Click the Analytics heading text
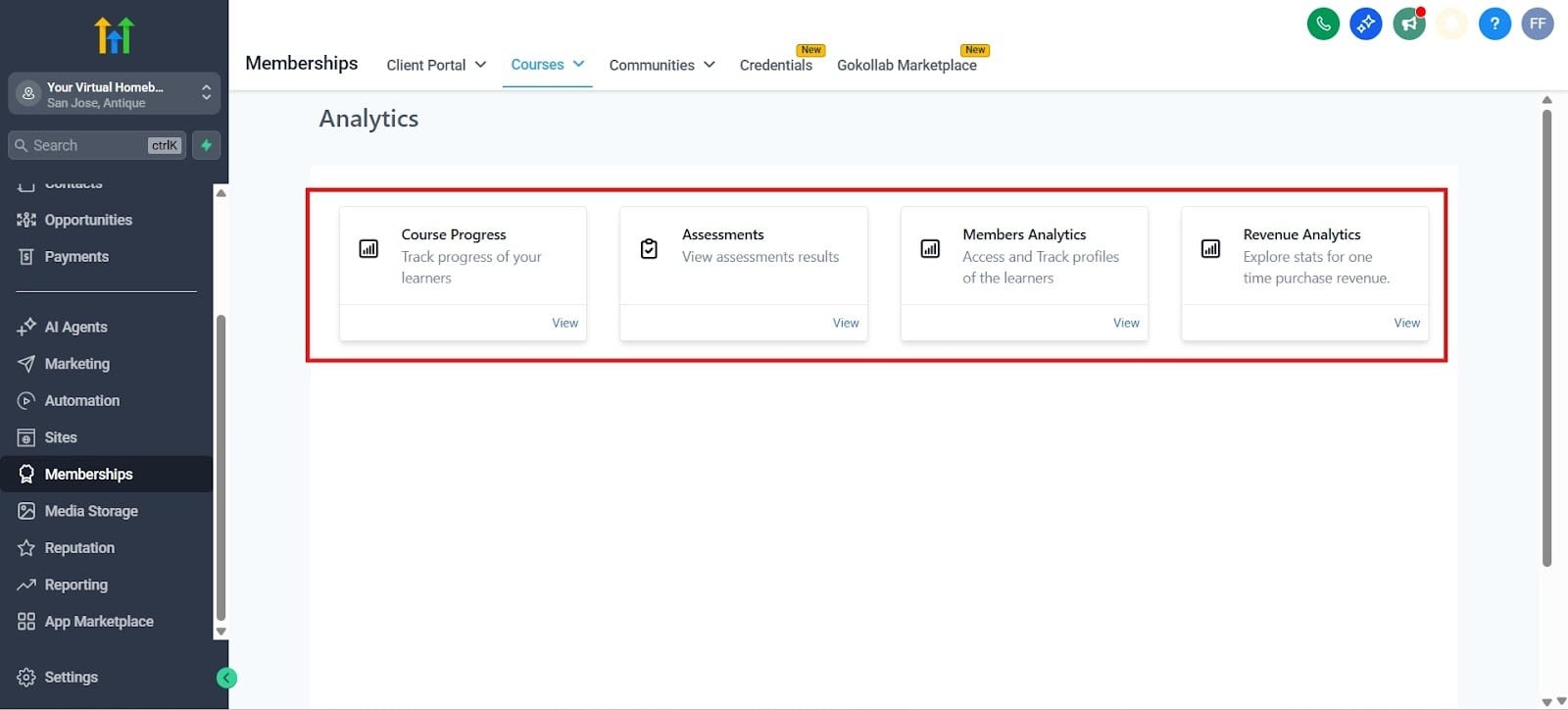1568x710 pixels. click(x=368, y=119)
